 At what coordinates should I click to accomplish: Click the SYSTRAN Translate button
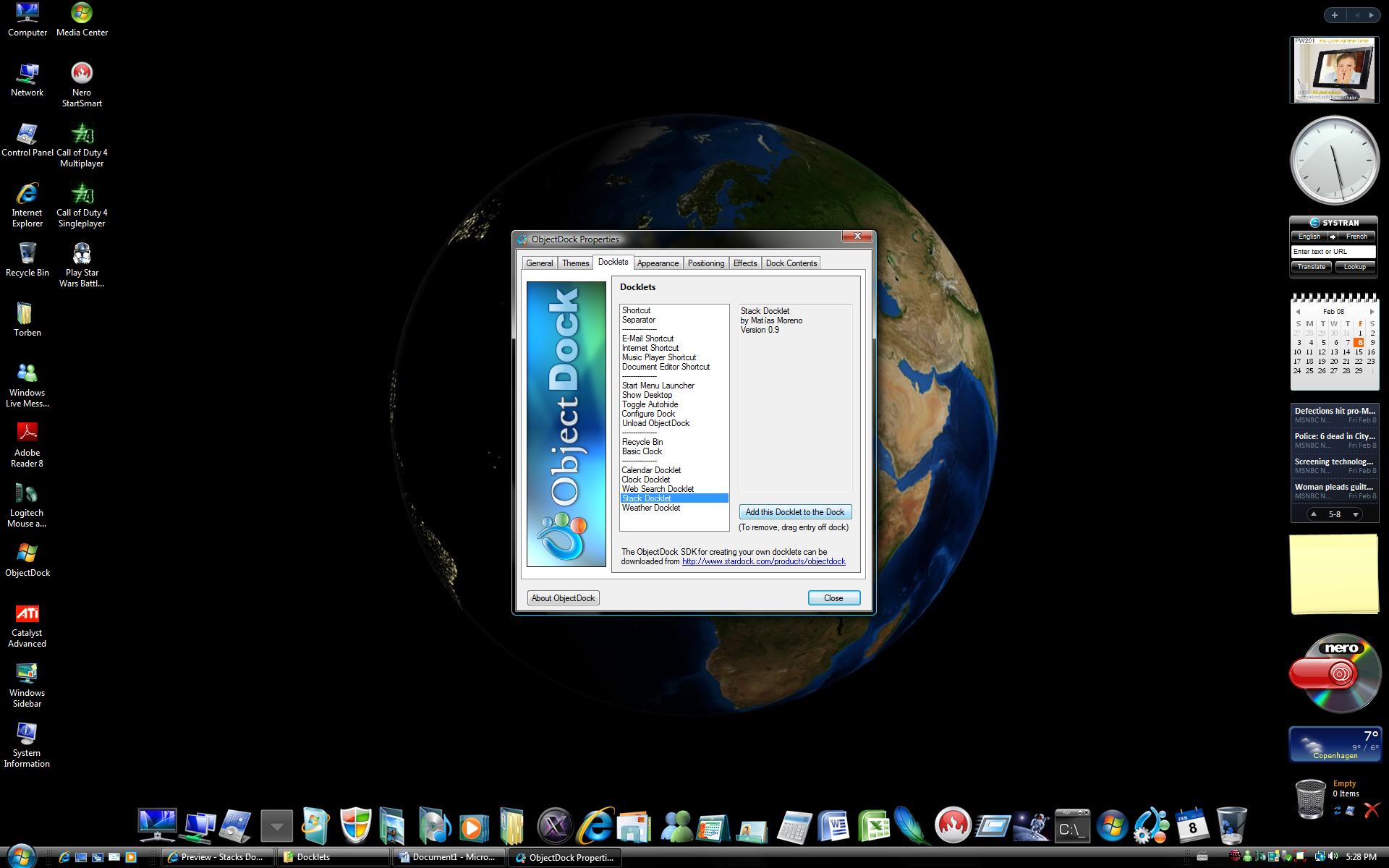1311,267
